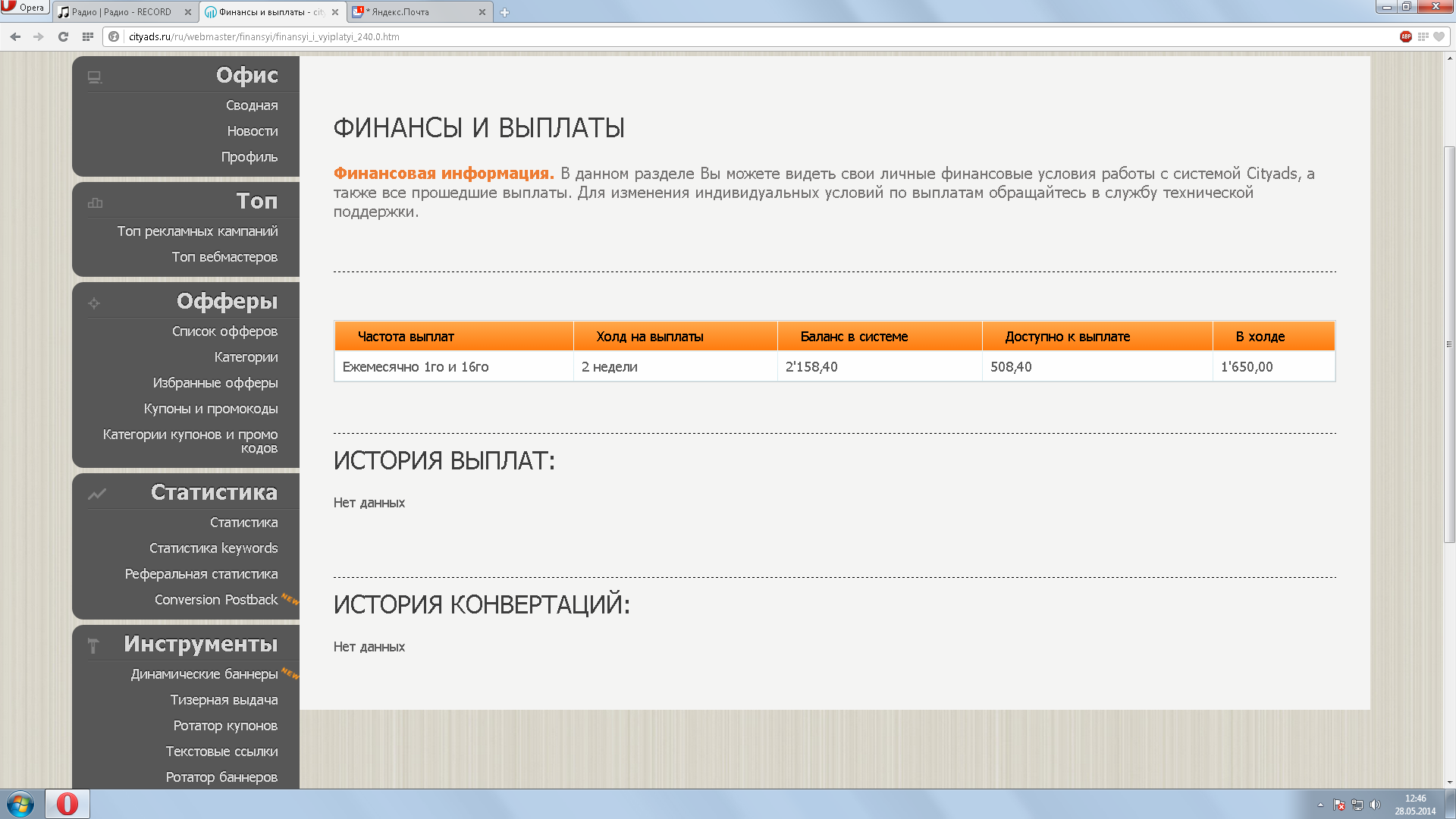
Task: Click the site info globe icon
Action: click(x=114, y=36)
